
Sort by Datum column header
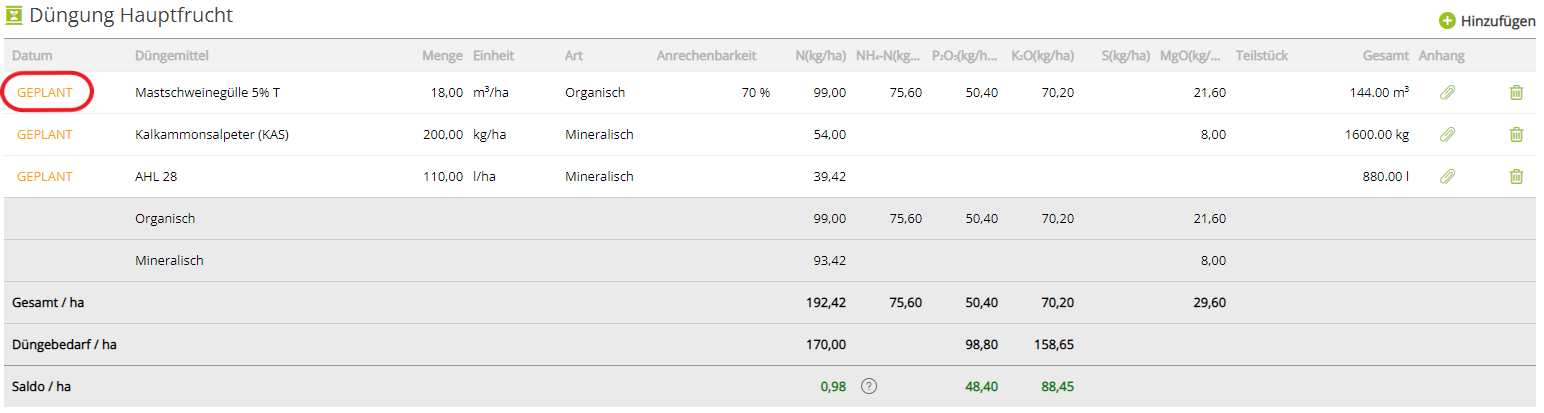tap(34, 56)
